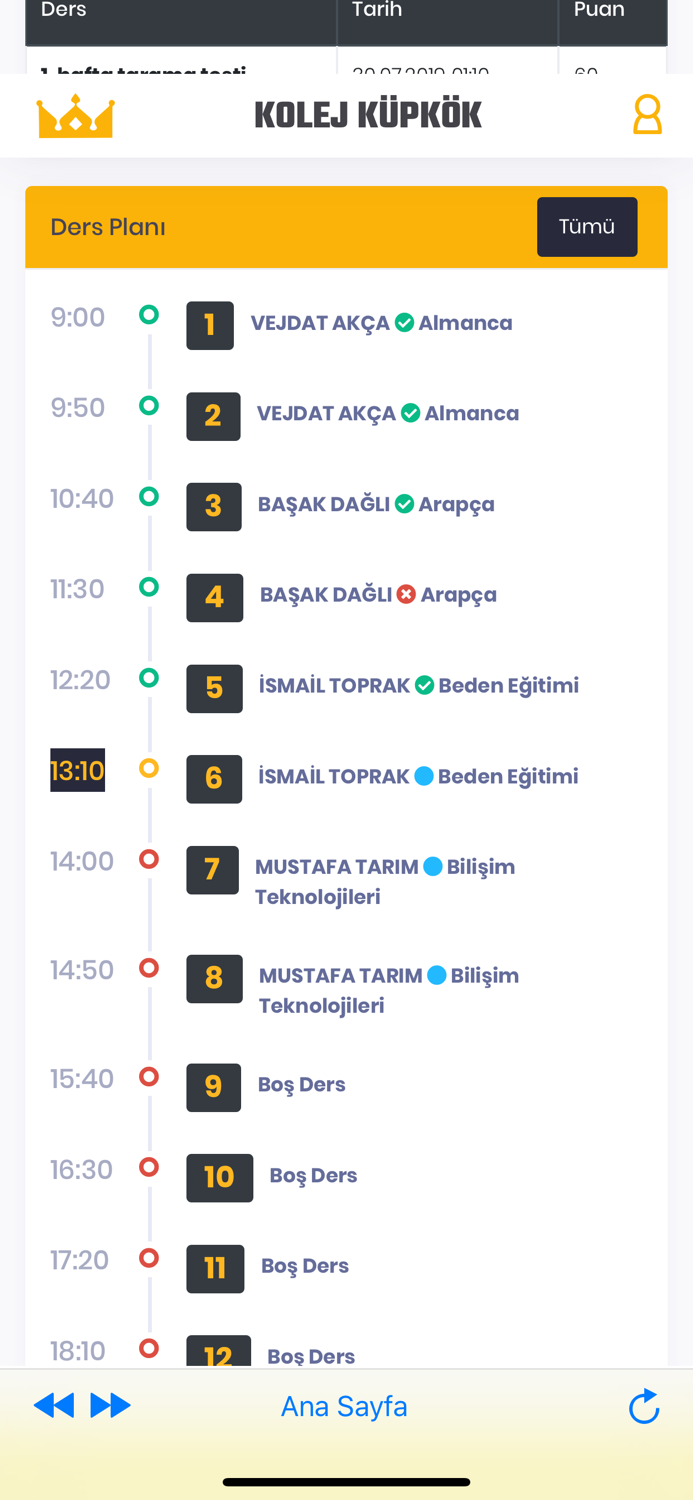Open the user profile icon top right

click(647, 114)
